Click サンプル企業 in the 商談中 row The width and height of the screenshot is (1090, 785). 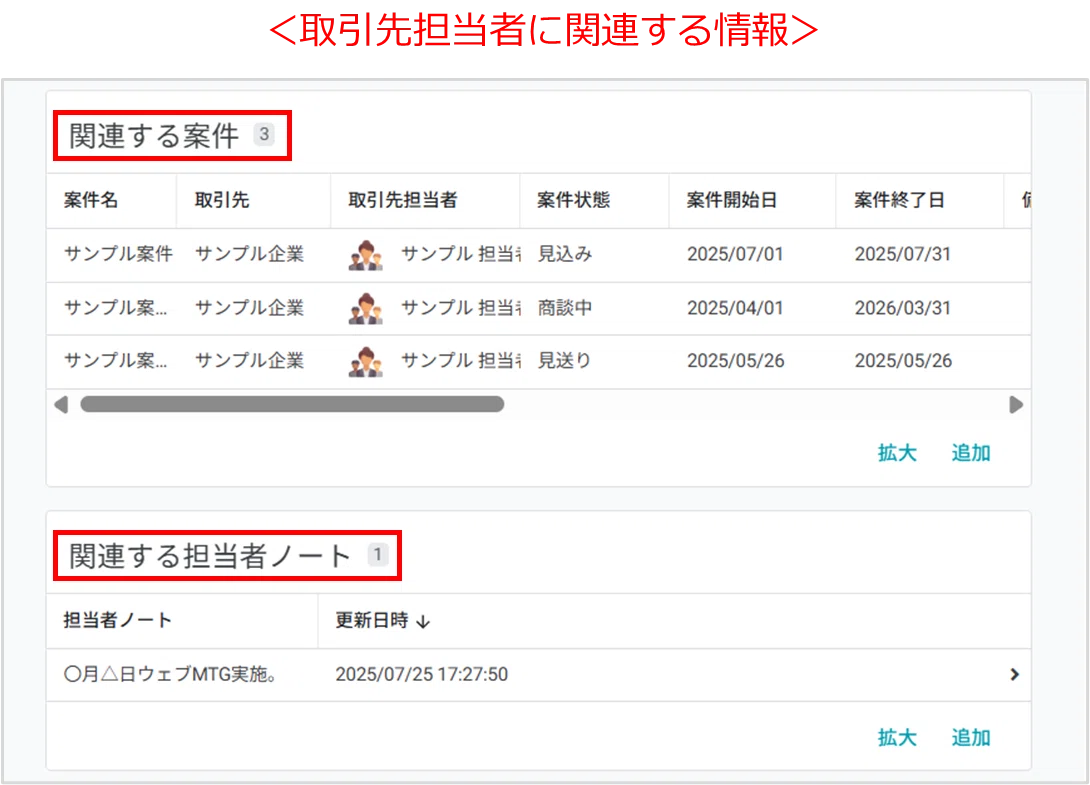pyautogui.click(x=250, y=308)
